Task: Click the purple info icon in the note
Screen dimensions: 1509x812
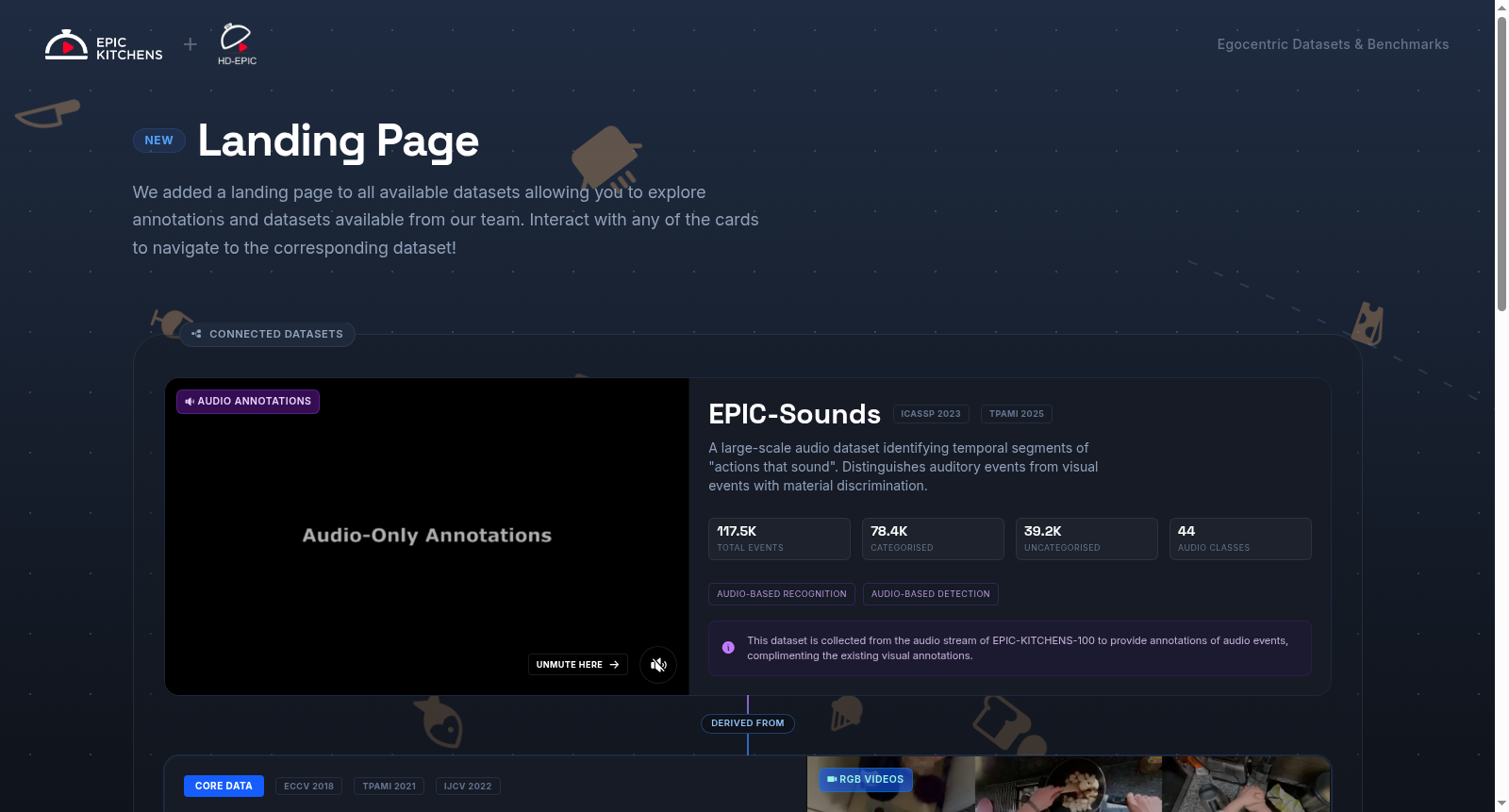Action: tap(728, 648)
